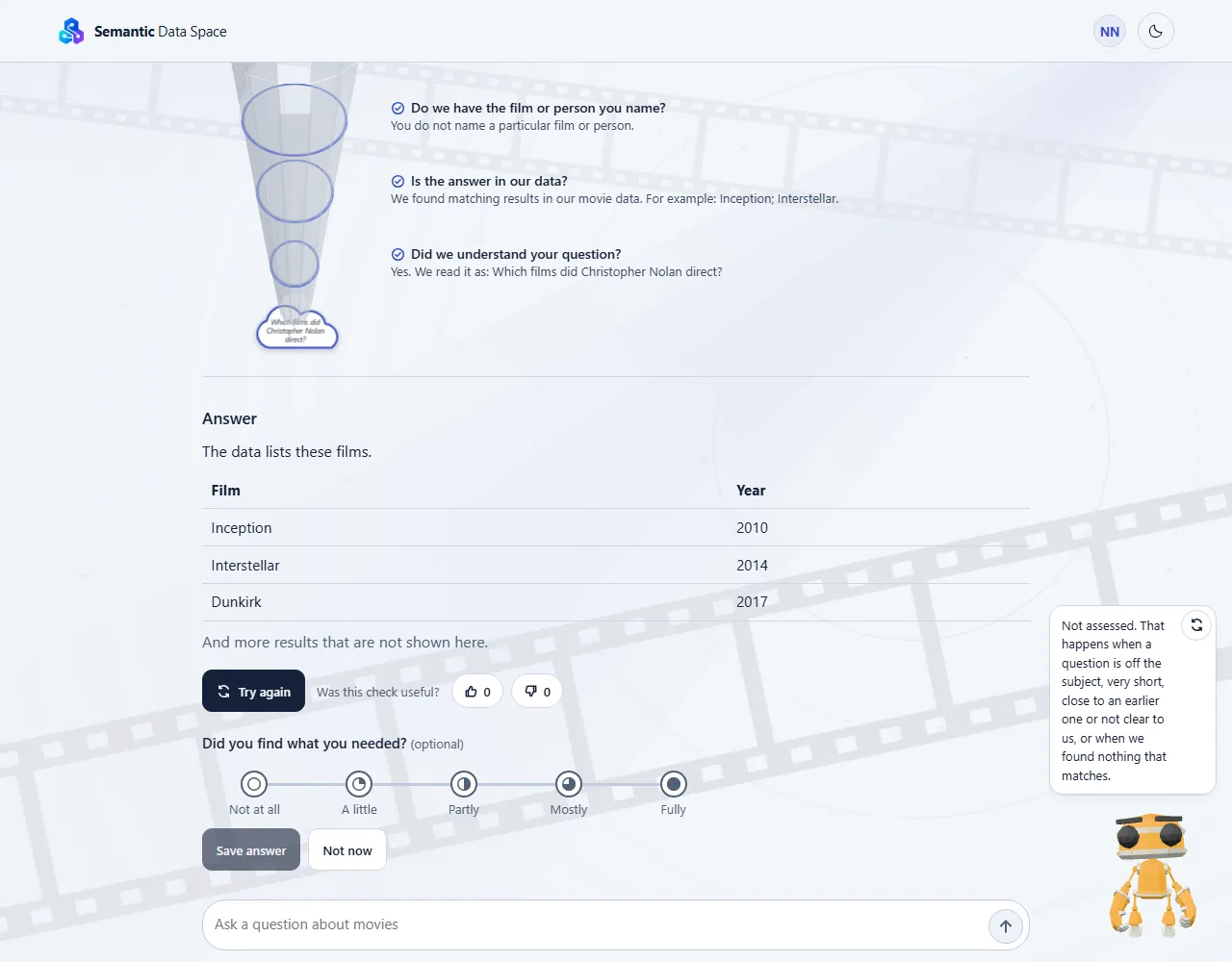The image size is (1232, 962).
Task: Click the yellow robot mascot
Action: pos(1153,874)
